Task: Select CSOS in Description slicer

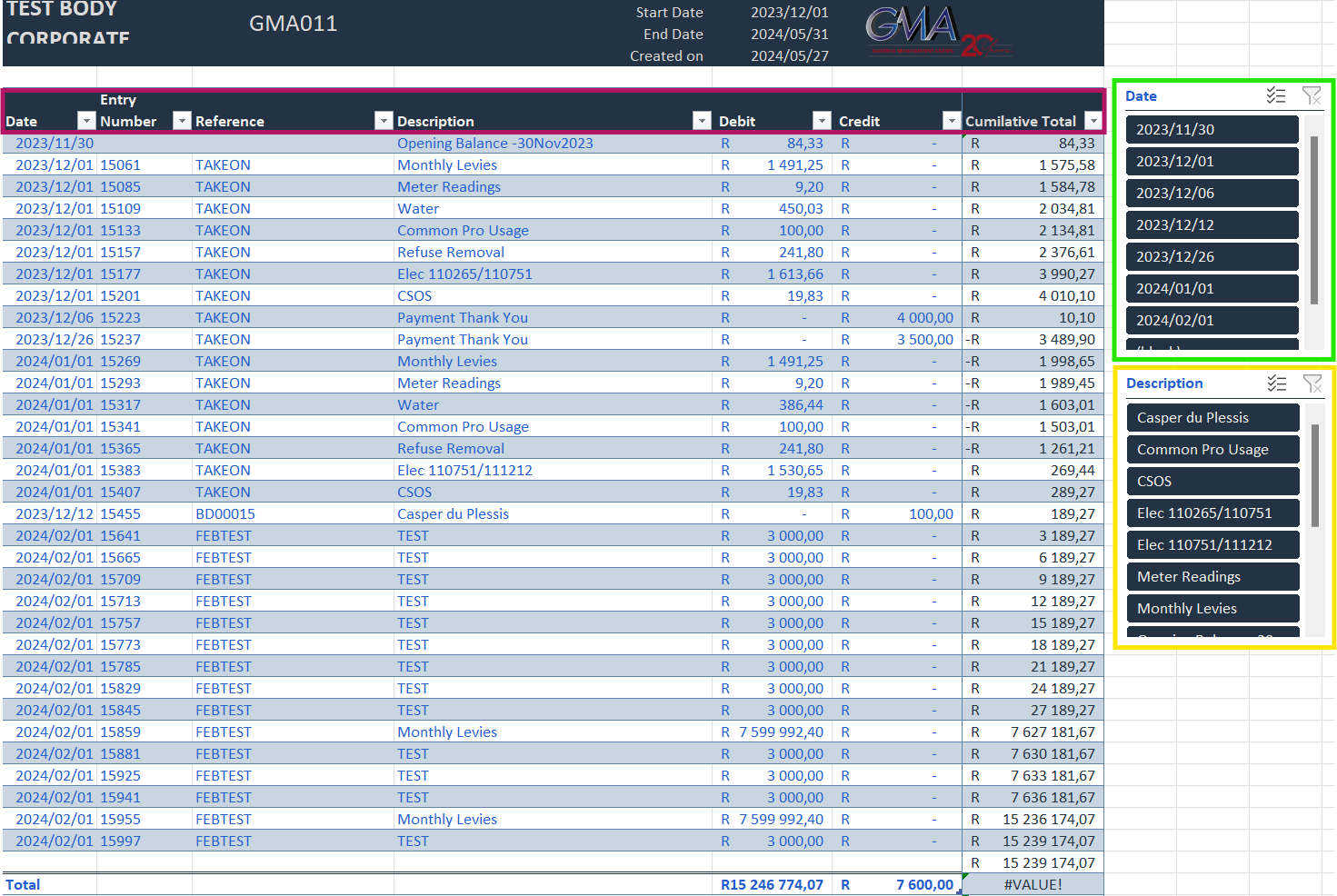Action: [1212, 482]
